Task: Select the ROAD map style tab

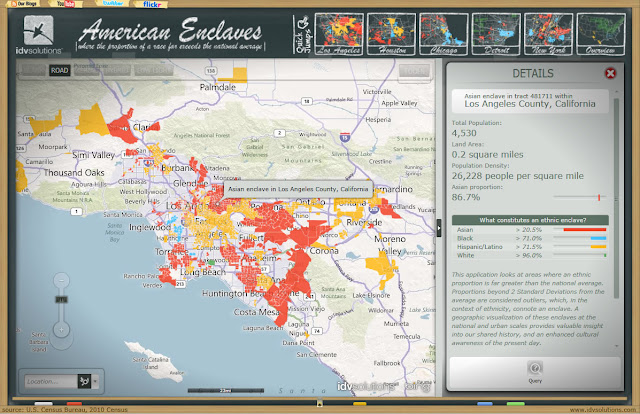Action: pos(60,70)
